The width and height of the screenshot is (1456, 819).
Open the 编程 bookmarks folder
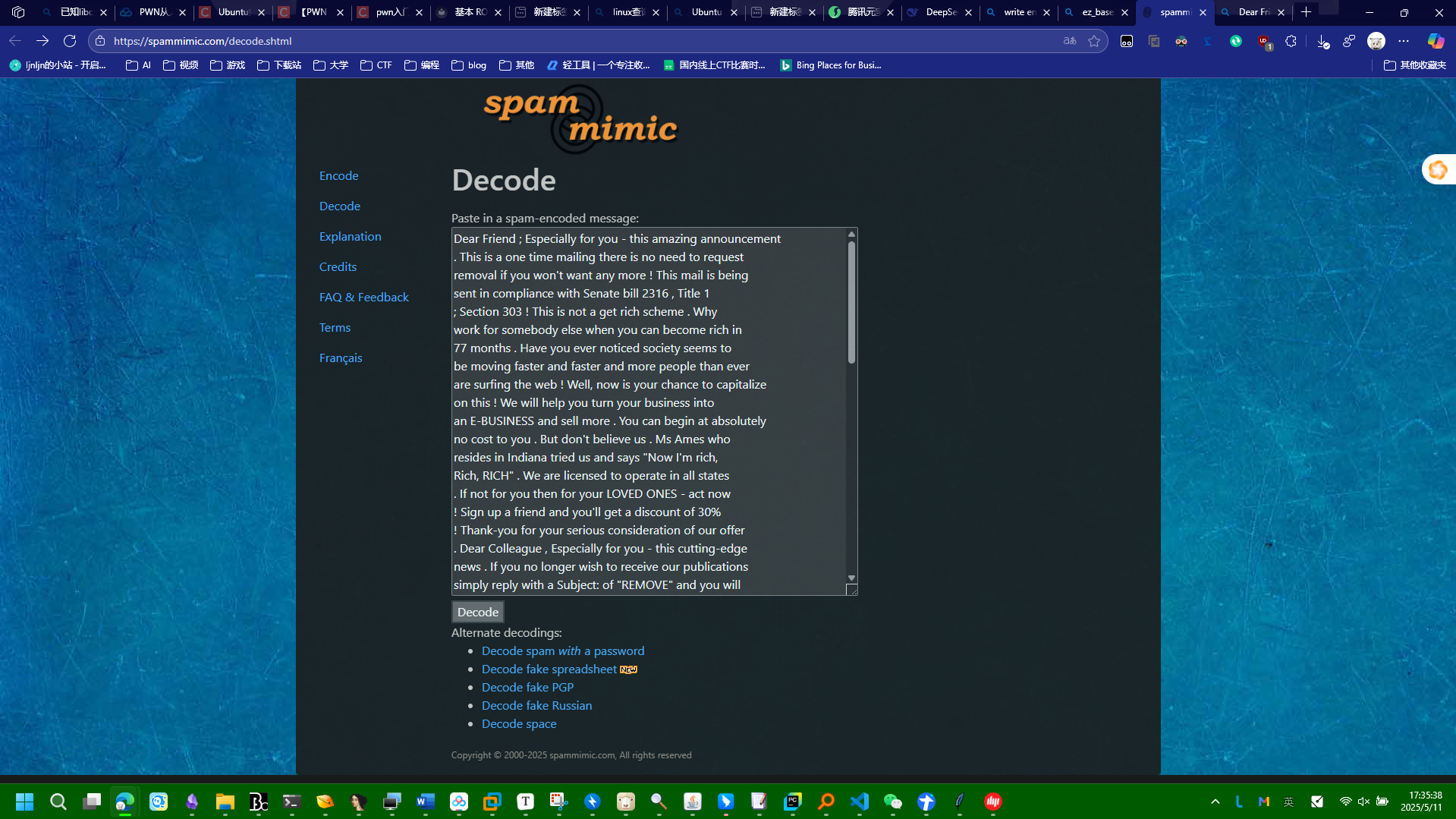click(422, 65)
